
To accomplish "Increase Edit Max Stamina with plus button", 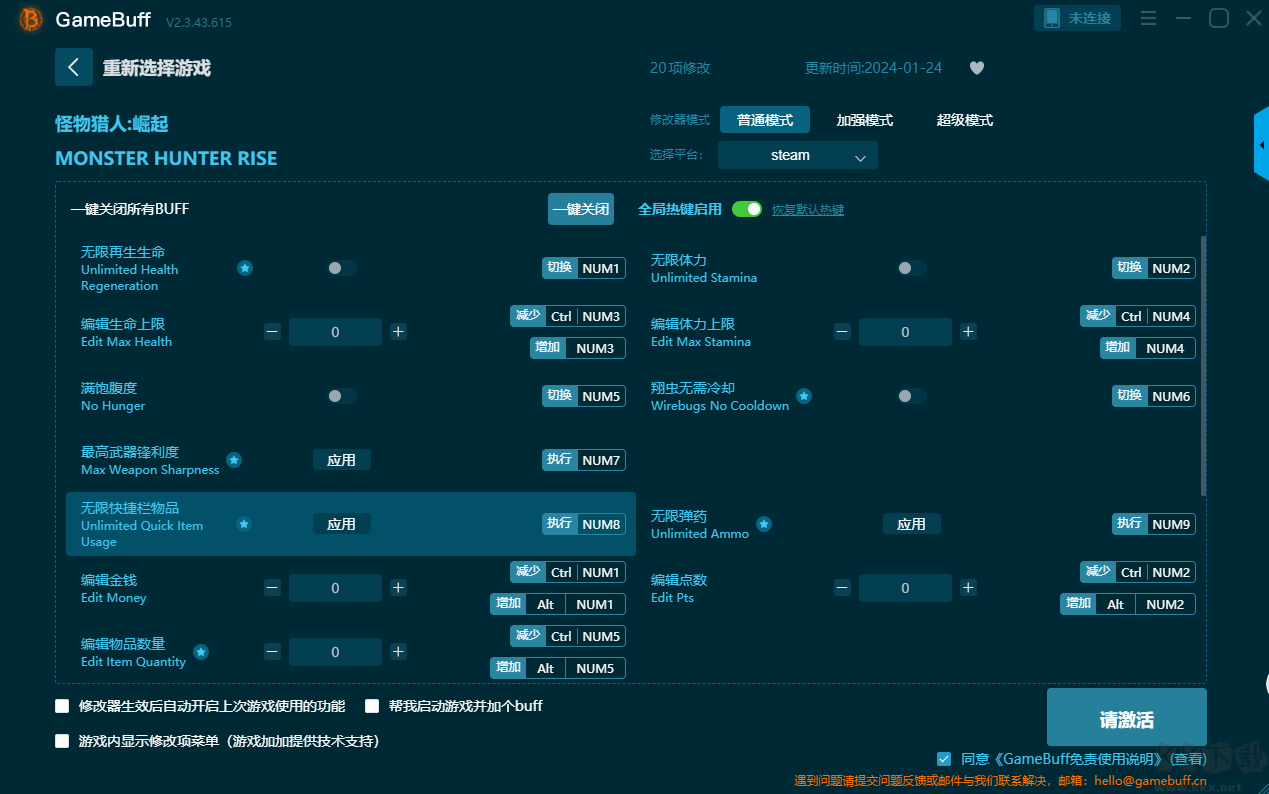I will pyautogui.click(x=968, y=332).
